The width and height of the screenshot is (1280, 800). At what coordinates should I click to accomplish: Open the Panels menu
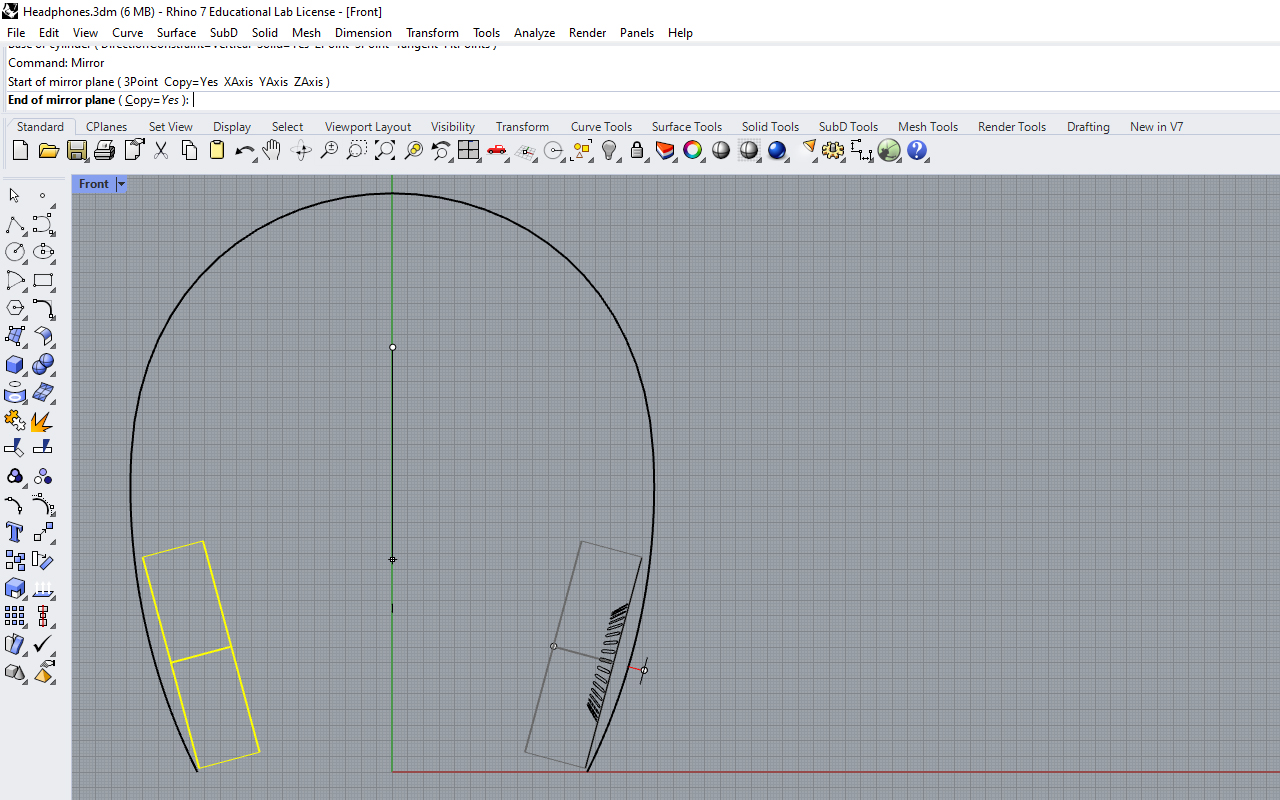637,33
